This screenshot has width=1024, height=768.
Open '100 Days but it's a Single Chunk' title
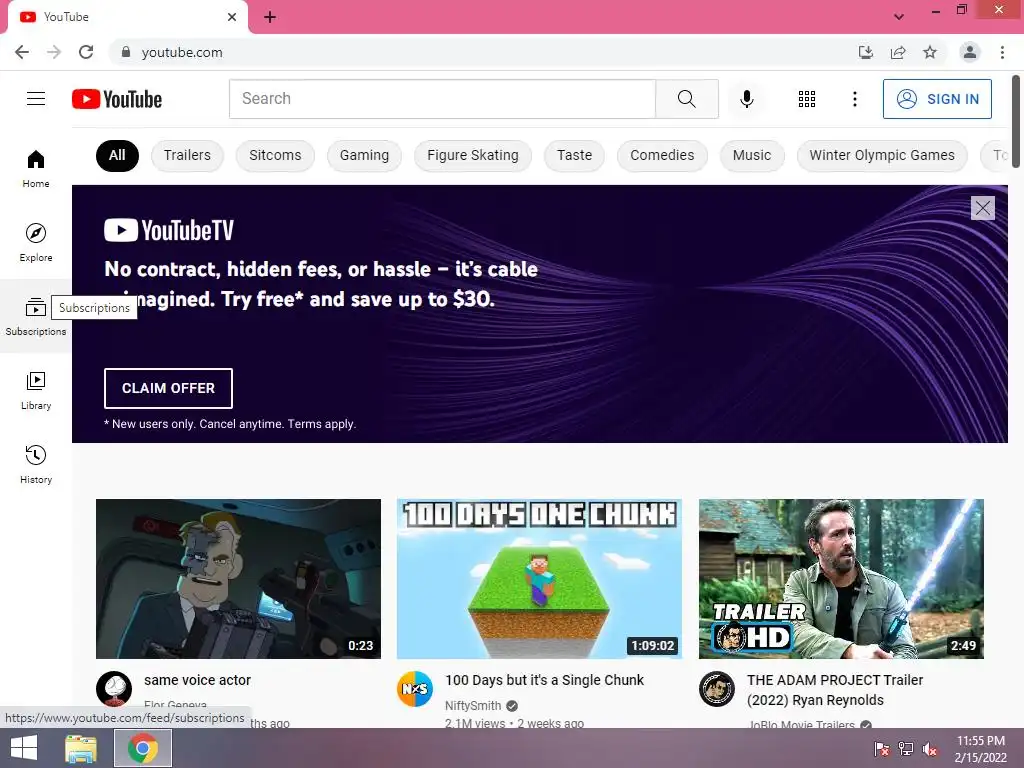[544, 680]
